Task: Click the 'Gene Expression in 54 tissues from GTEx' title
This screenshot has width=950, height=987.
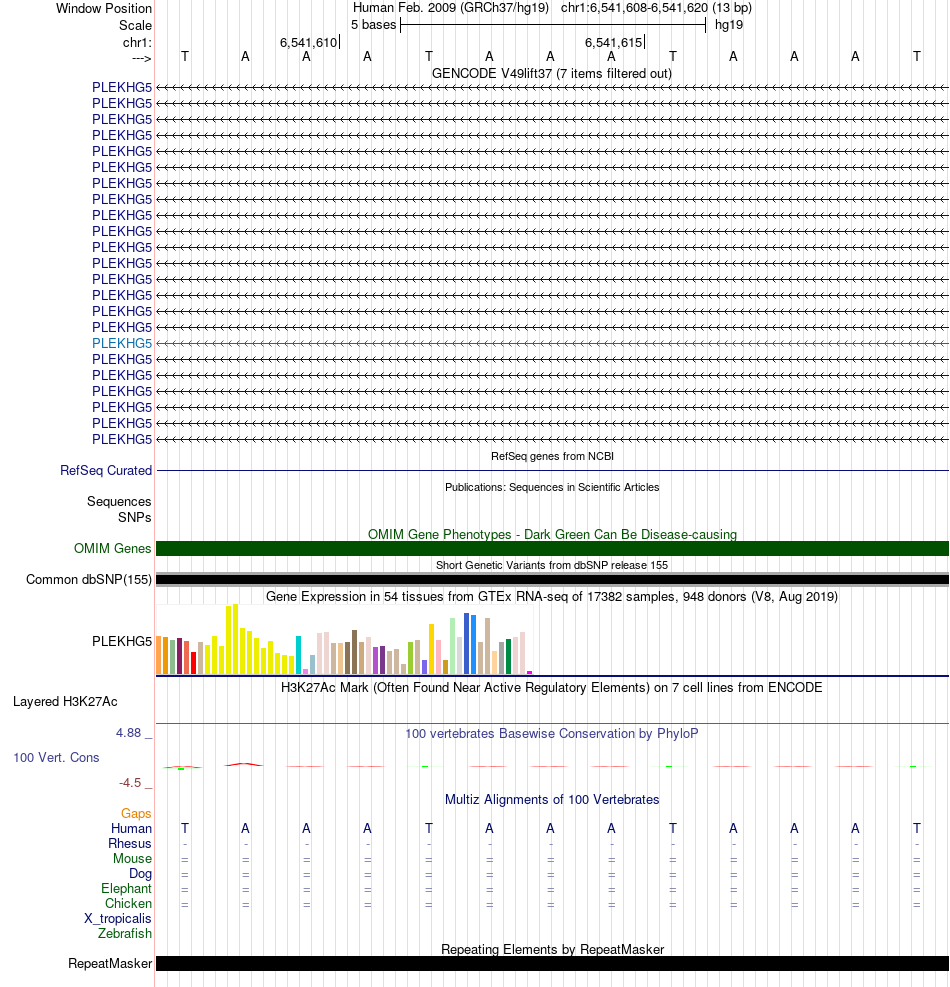Action: [x=551, y=596]
